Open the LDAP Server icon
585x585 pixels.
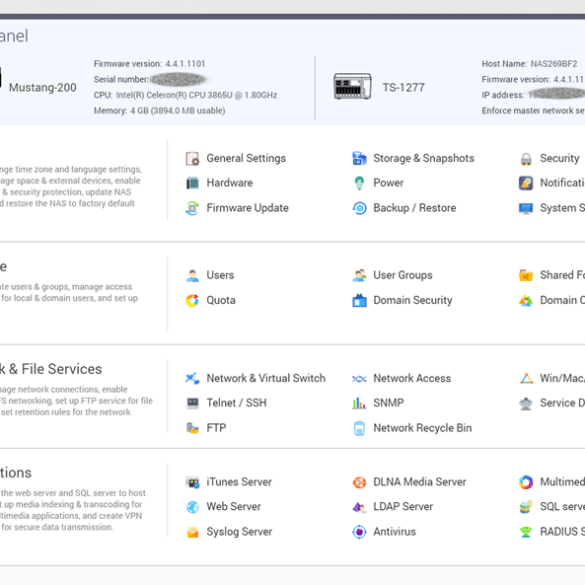pos(359,507)
